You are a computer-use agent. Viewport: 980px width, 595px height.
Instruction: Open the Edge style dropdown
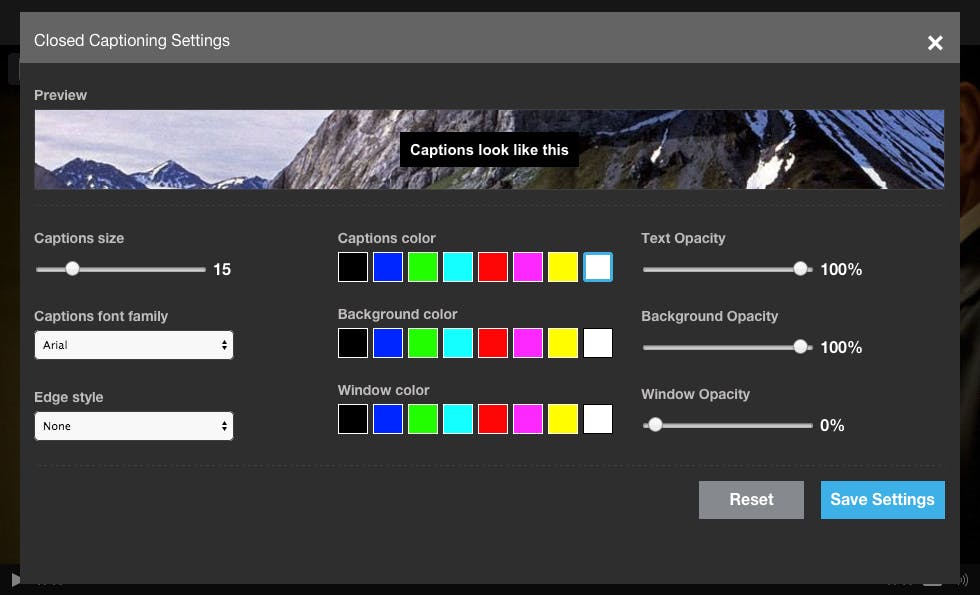coord(134,426)
